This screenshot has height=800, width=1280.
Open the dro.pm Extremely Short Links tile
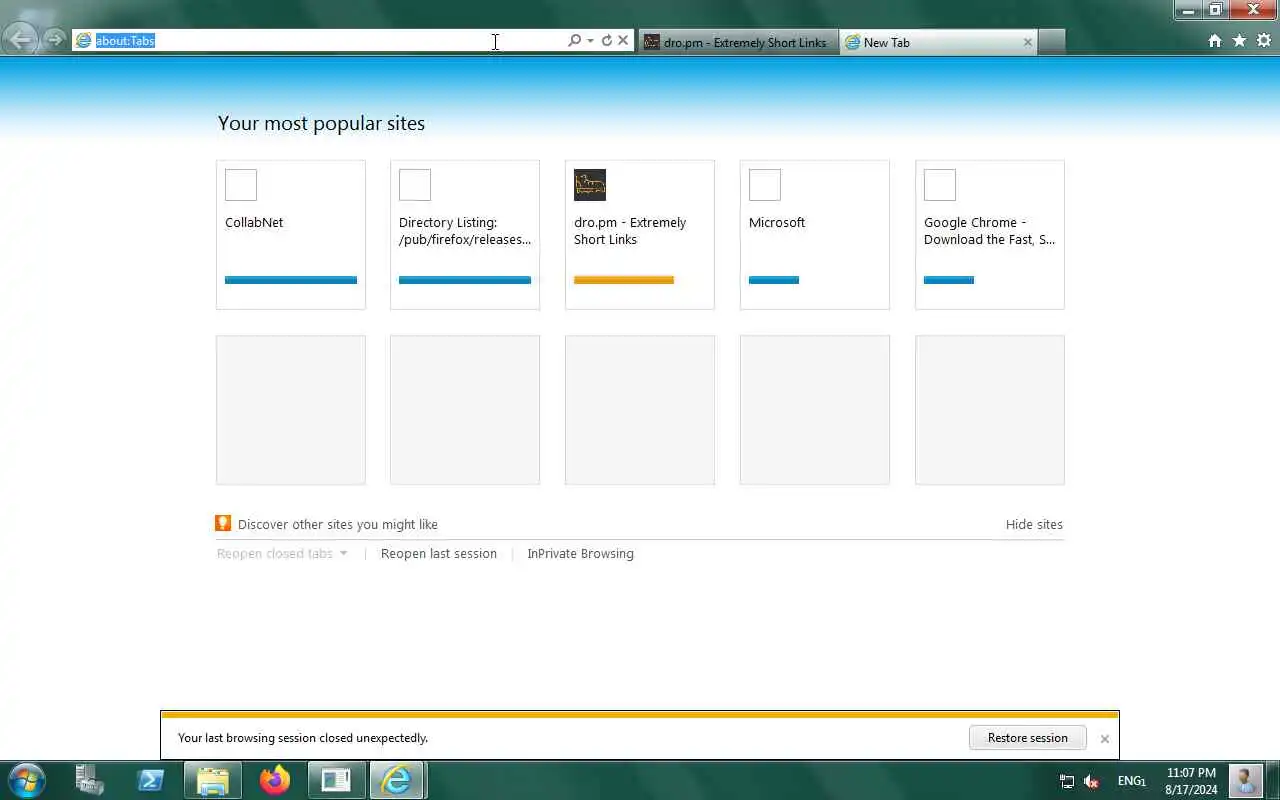coord(640,235)
